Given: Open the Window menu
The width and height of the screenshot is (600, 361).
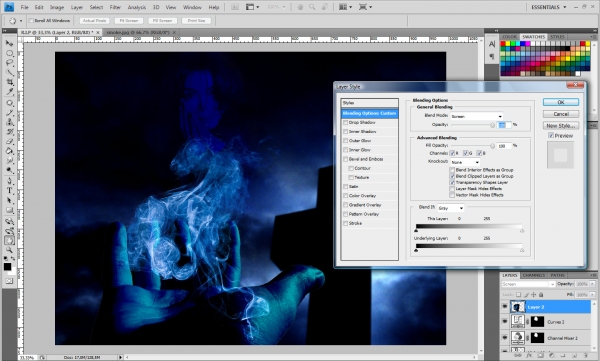Looking at the screenshot, I should [192, 7].
